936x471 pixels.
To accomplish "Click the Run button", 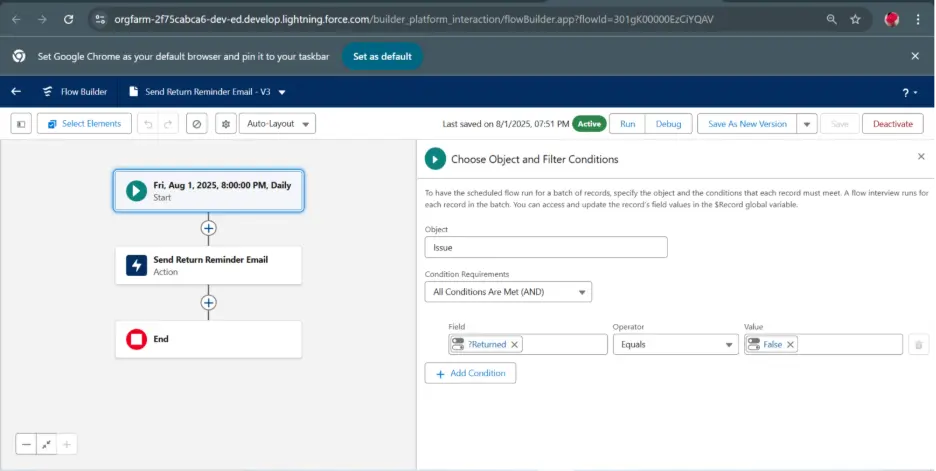I will (x=627, y=124).
